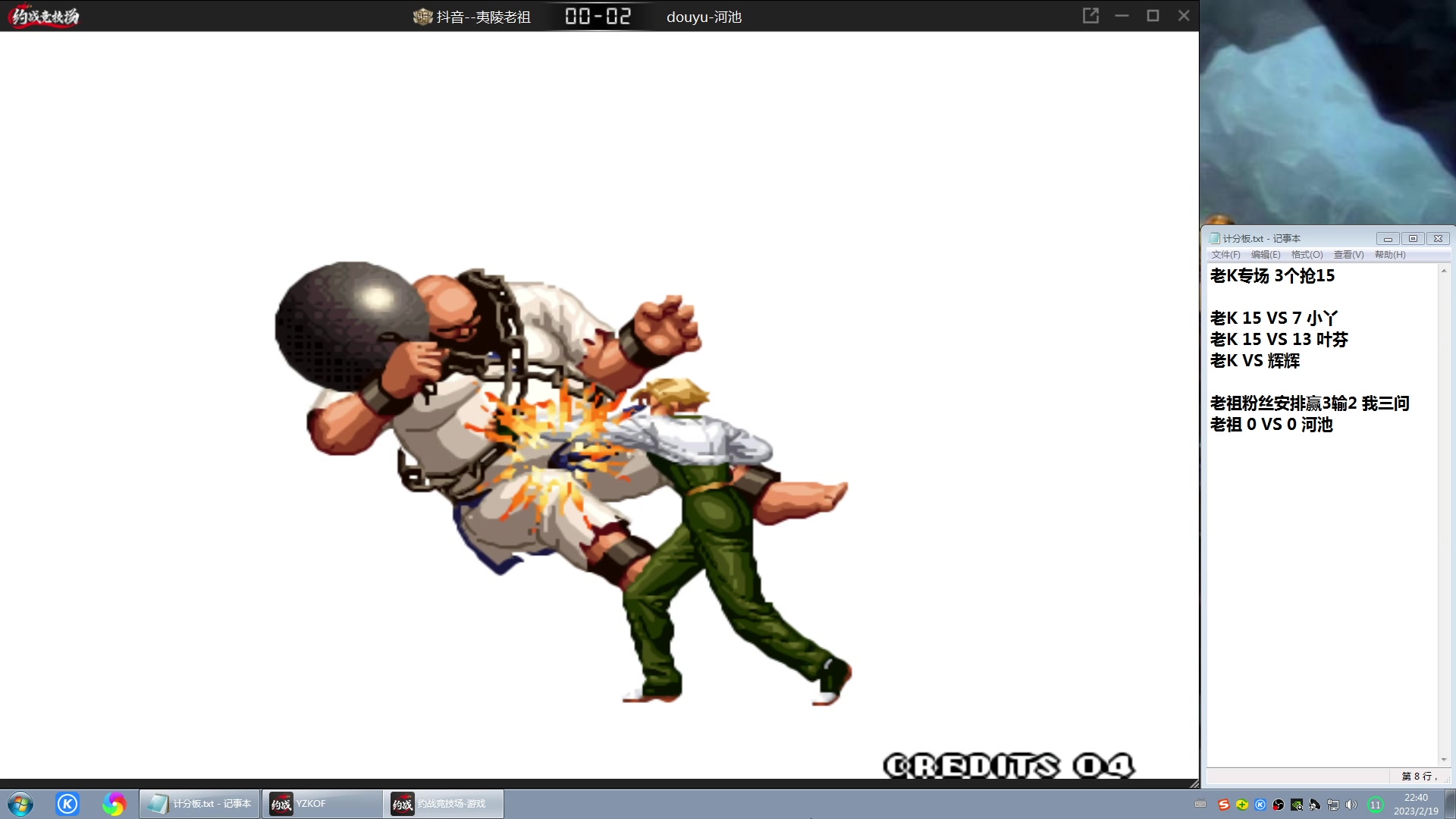Click the green 360 security tray icon
The height and width of the screenshot is (819, 1456).
(1242, 805)
